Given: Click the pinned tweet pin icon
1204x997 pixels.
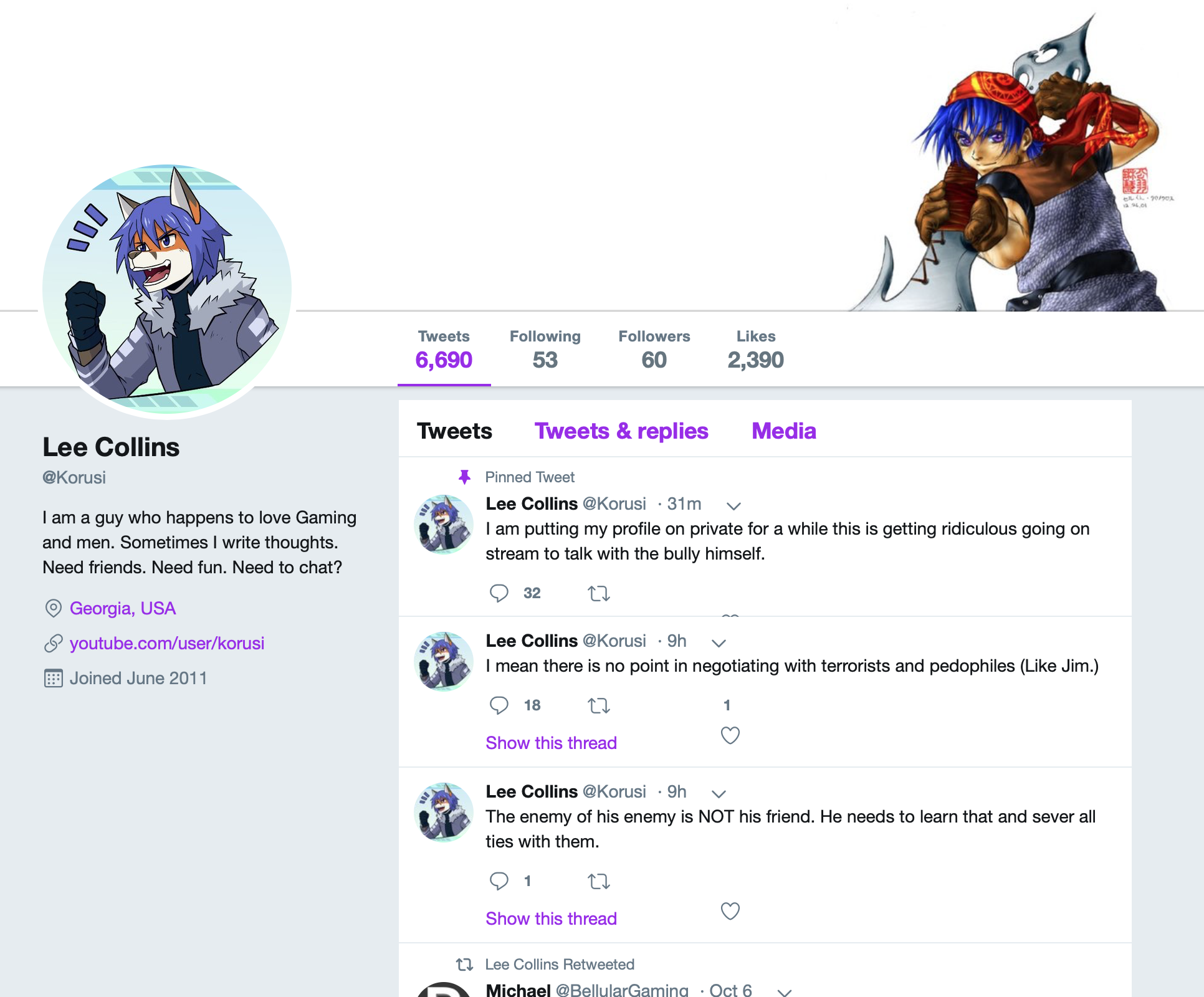Looking at the screenshot, I should click(x=464, y=477).
